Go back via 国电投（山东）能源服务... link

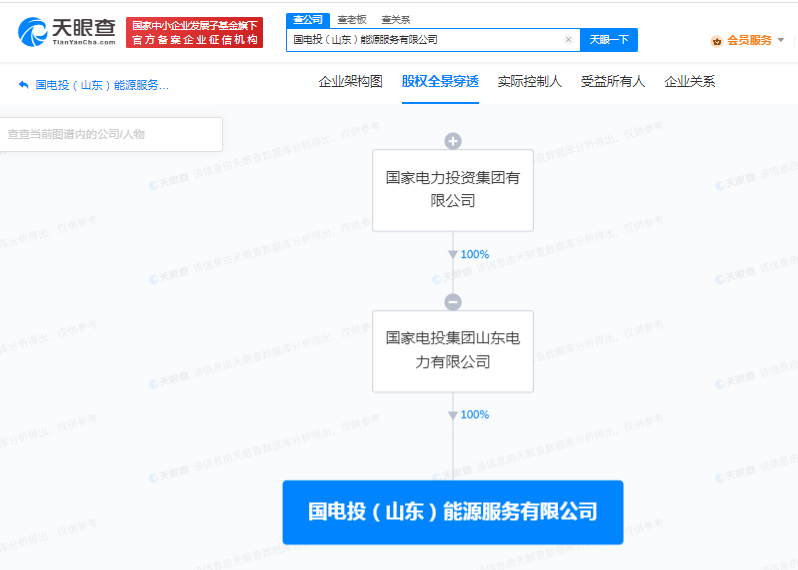click(102, 85)
